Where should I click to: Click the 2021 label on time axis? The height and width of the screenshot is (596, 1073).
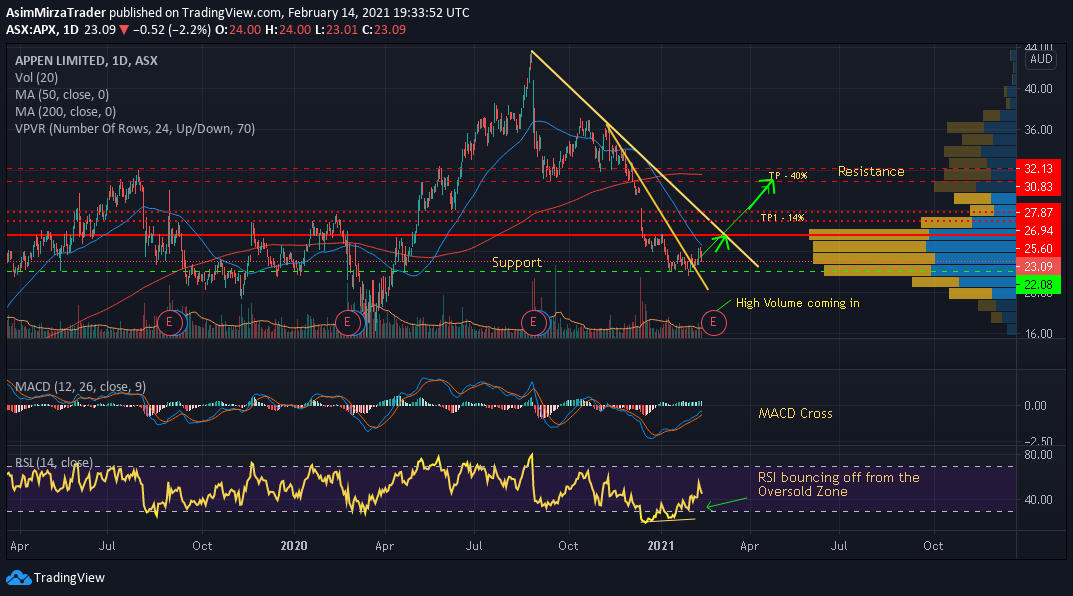pyautogui.click(x=660, y=545)
